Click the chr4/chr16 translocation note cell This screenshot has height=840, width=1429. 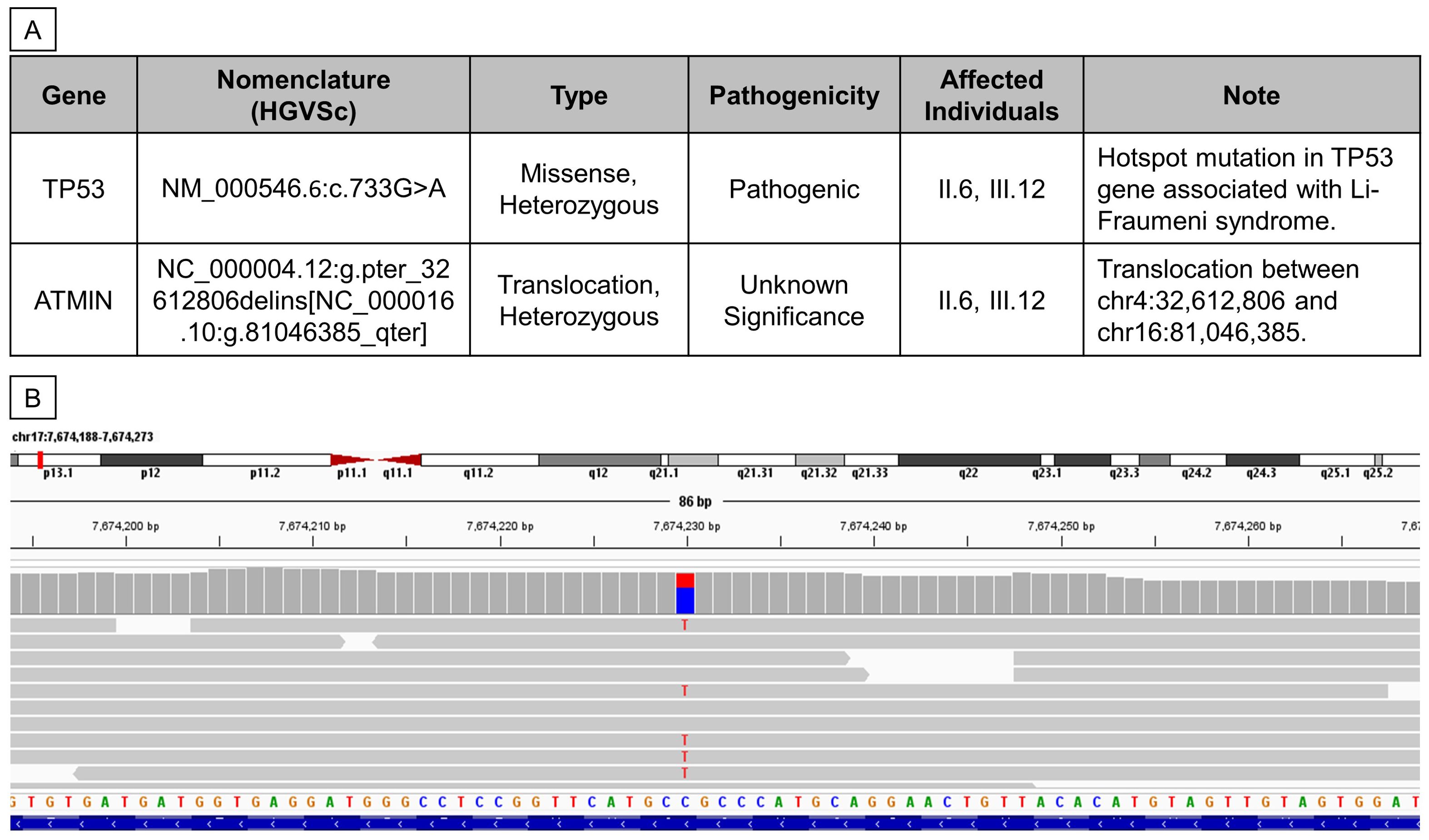pos(1251,301)
